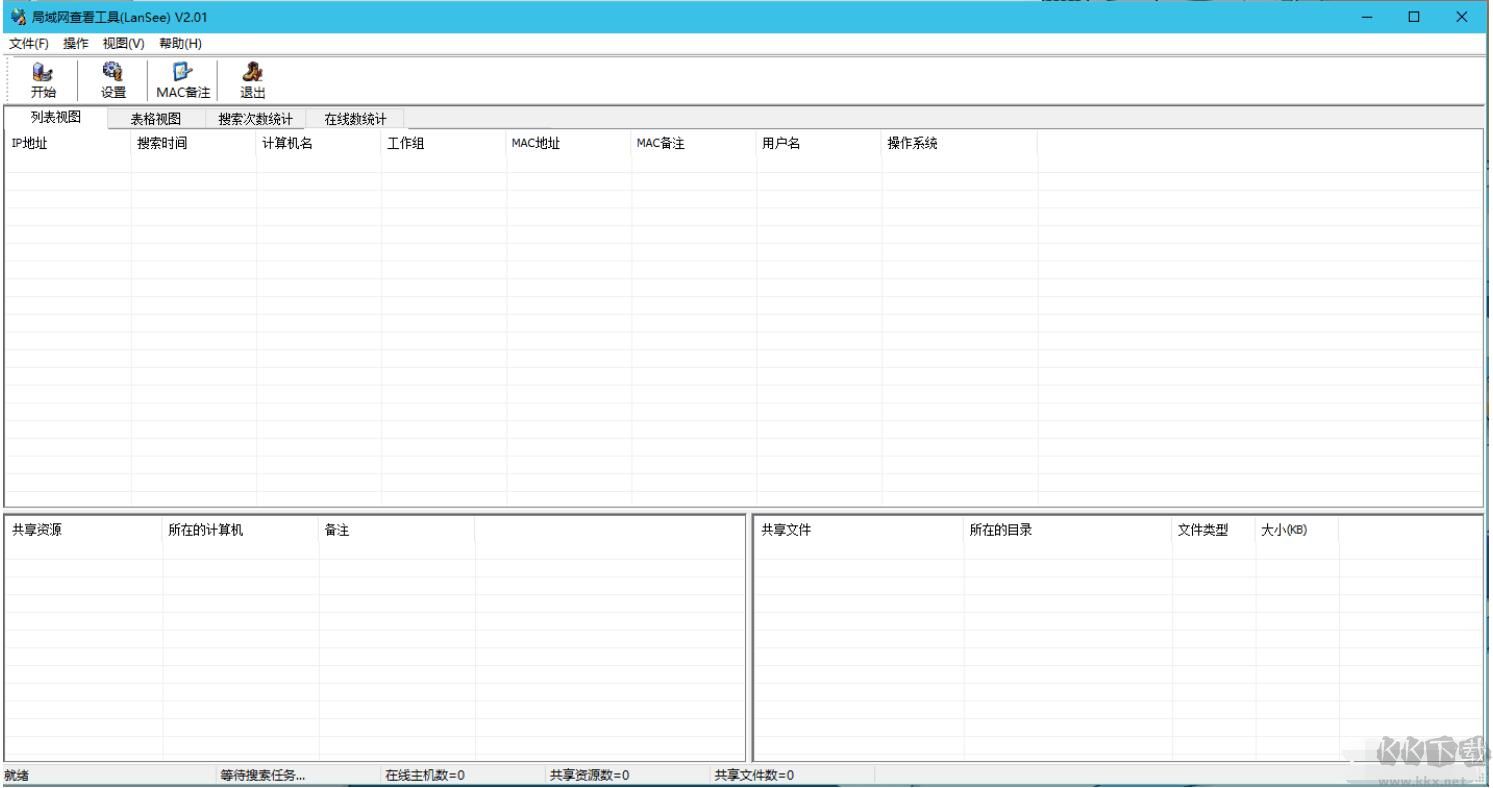Click the 等待搜索任务... status text
This screenshot has height=788, width=1493.
(x=263, y=775)
